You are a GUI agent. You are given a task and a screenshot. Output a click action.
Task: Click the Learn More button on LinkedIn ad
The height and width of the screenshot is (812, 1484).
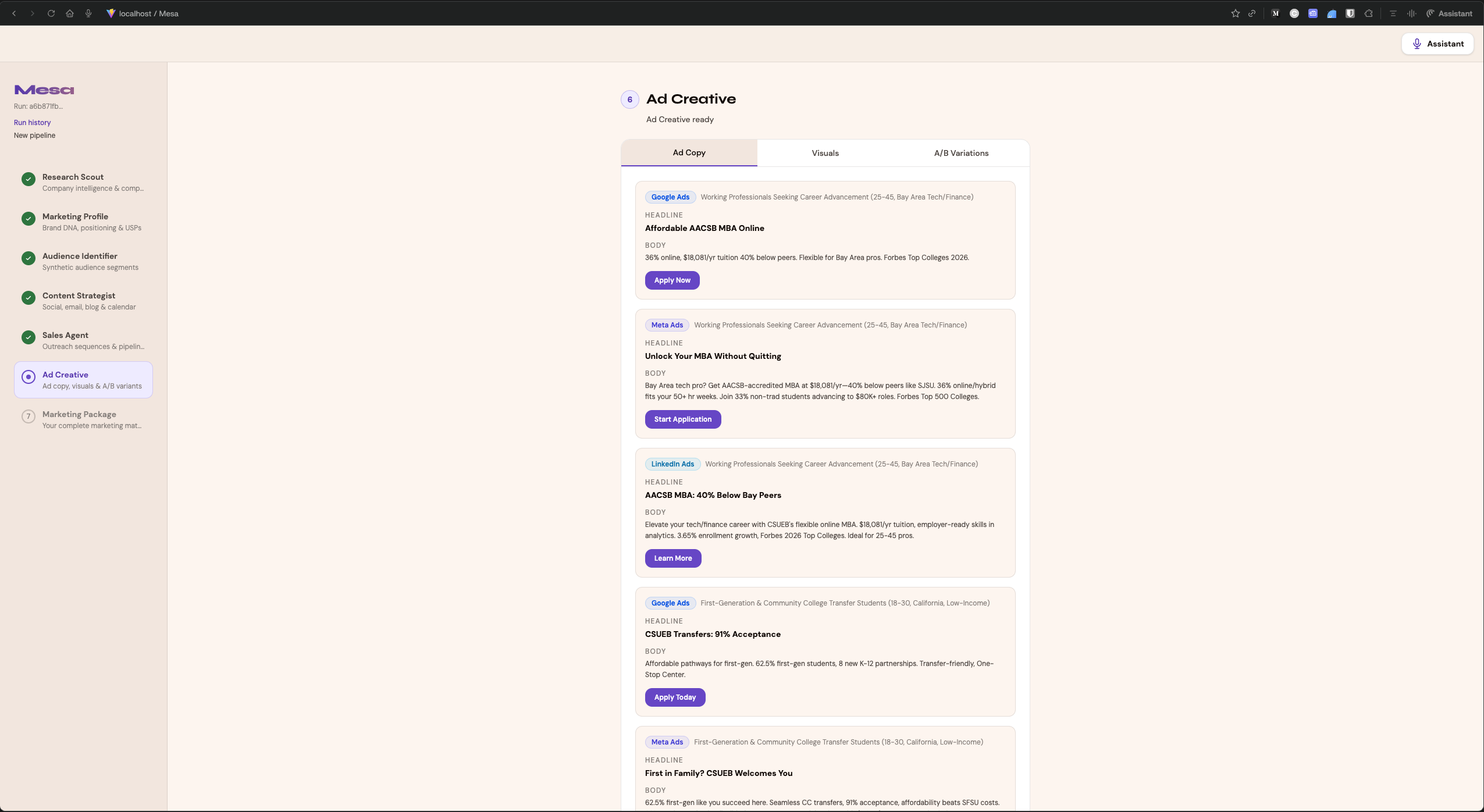[x=672, y=558]
